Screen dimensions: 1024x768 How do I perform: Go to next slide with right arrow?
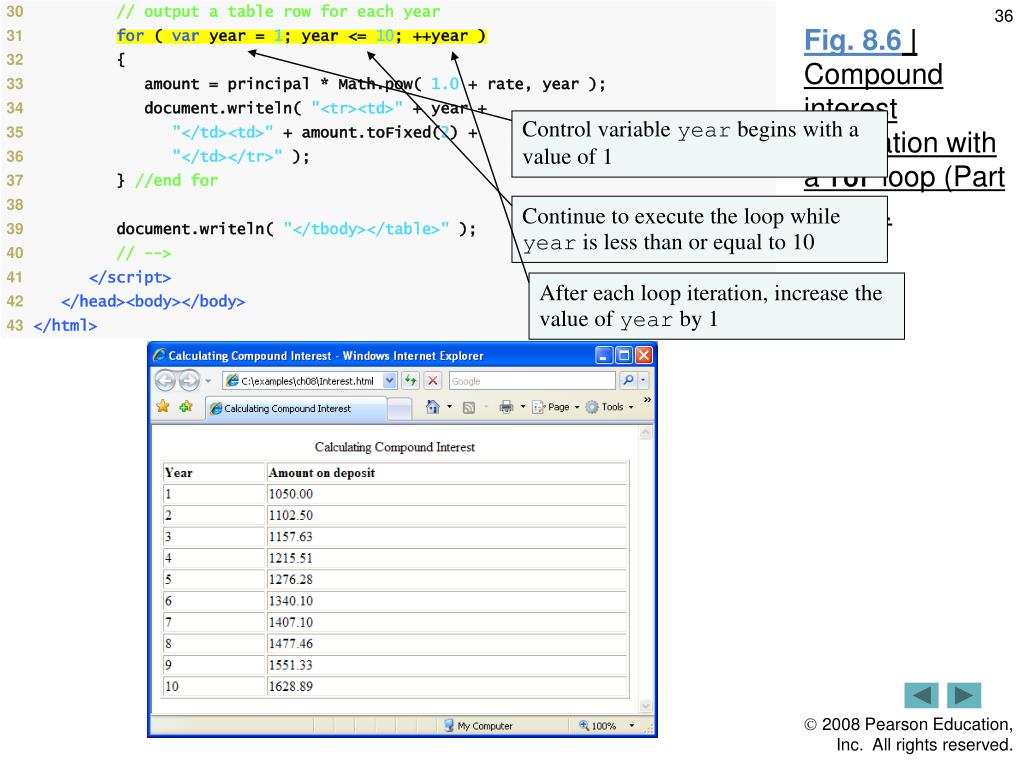click(964, 695)
